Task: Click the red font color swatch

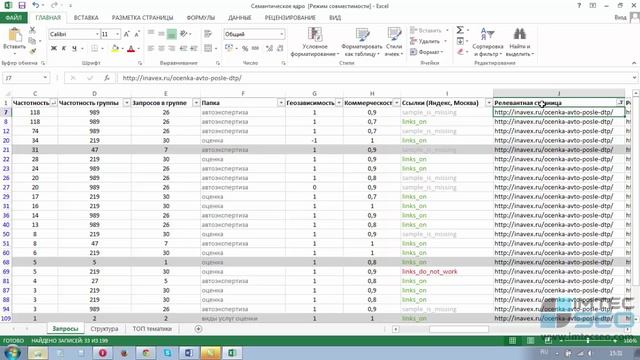Action: tap(131, 49)
